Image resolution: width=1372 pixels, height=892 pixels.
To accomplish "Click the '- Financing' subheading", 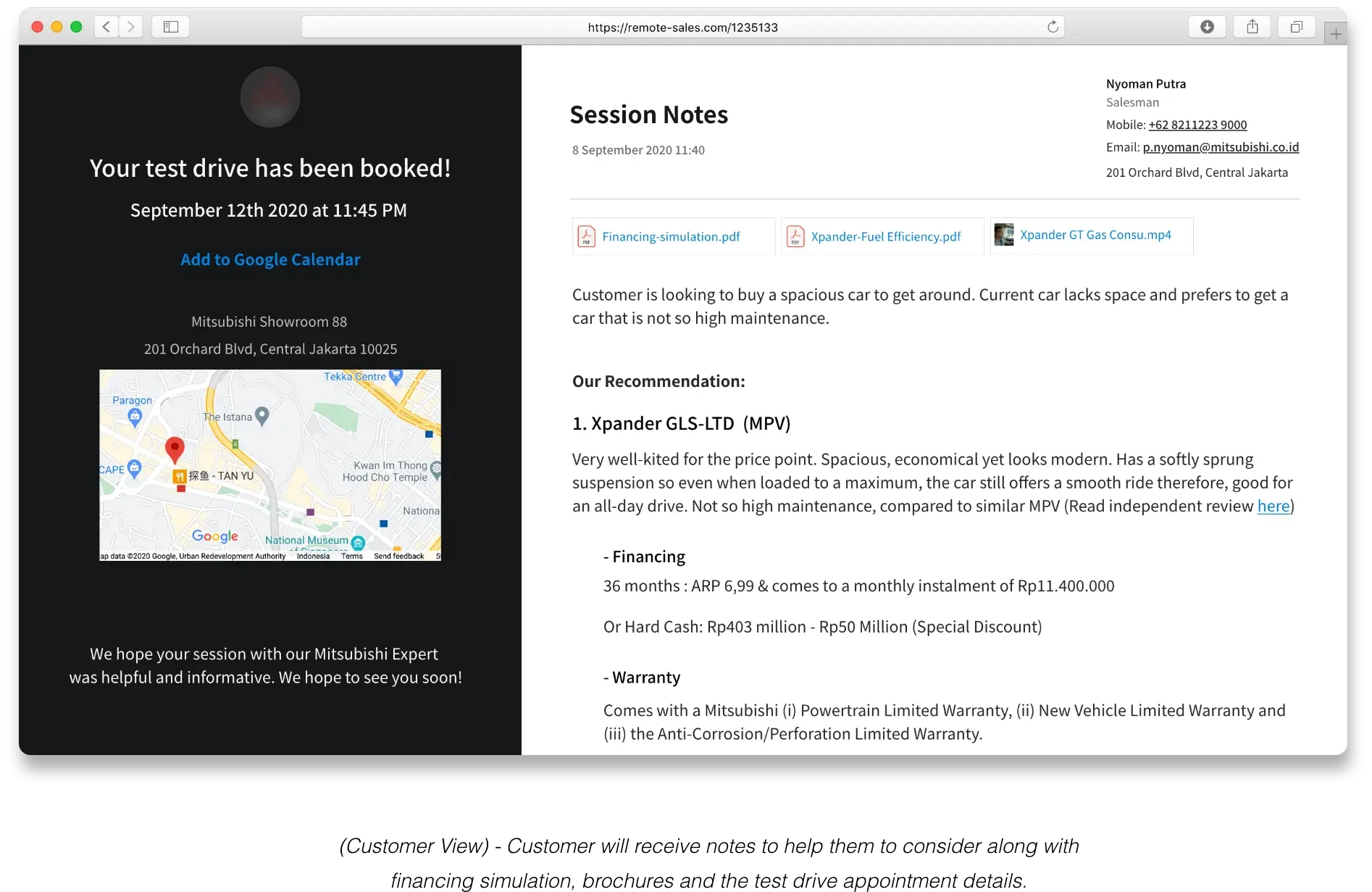I will tap(644, 557).
